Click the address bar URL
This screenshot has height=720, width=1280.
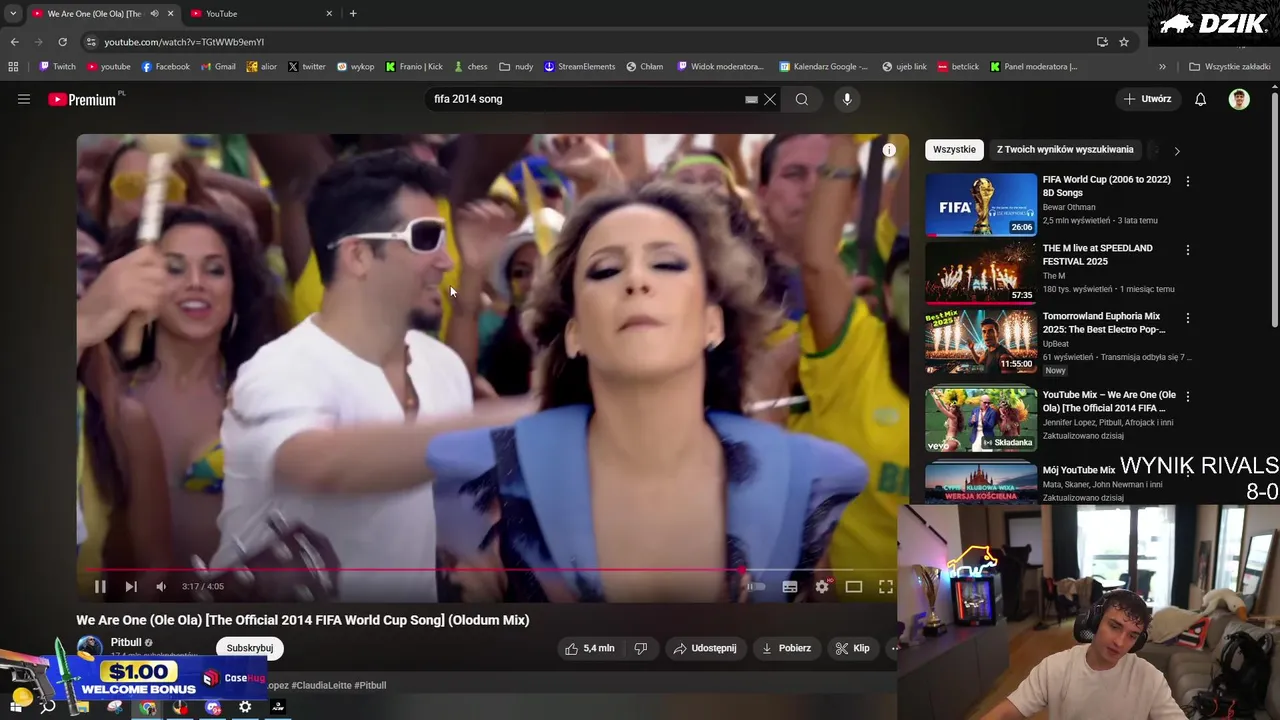tap(184, 42)
